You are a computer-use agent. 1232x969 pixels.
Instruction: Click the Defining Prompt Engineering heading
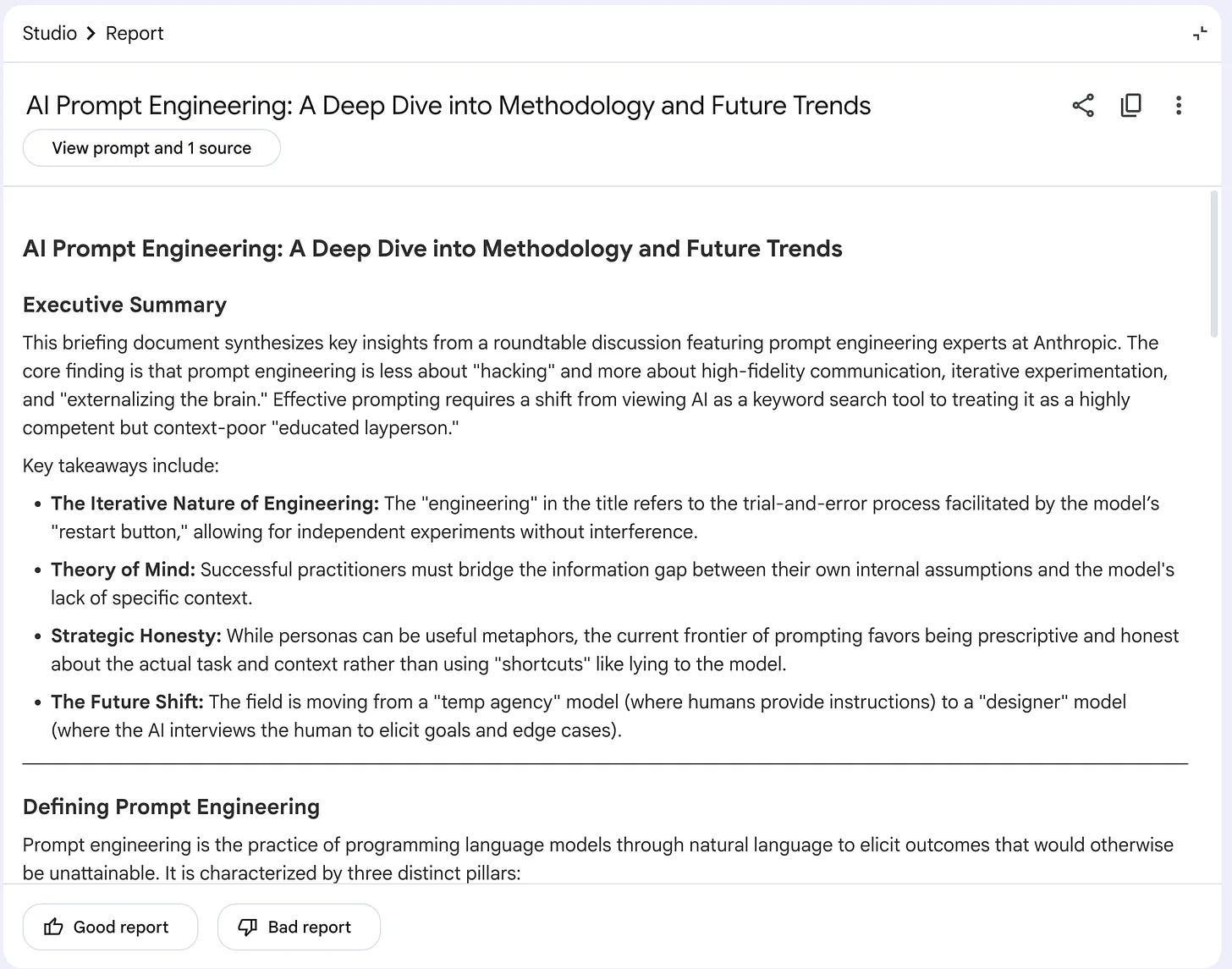(171, 807)
